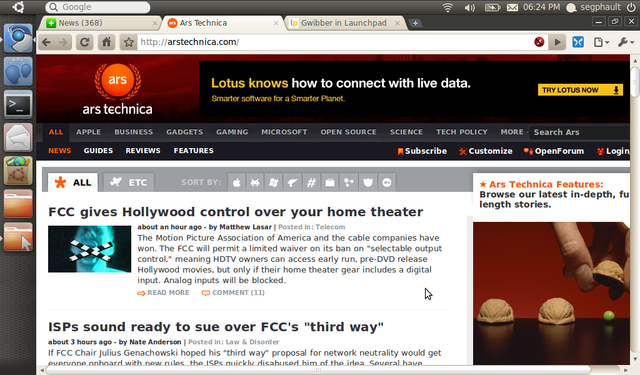This screenshot has width=640, height=375.
Task: Go to the browser home page icon
Action: click(107, 42)
